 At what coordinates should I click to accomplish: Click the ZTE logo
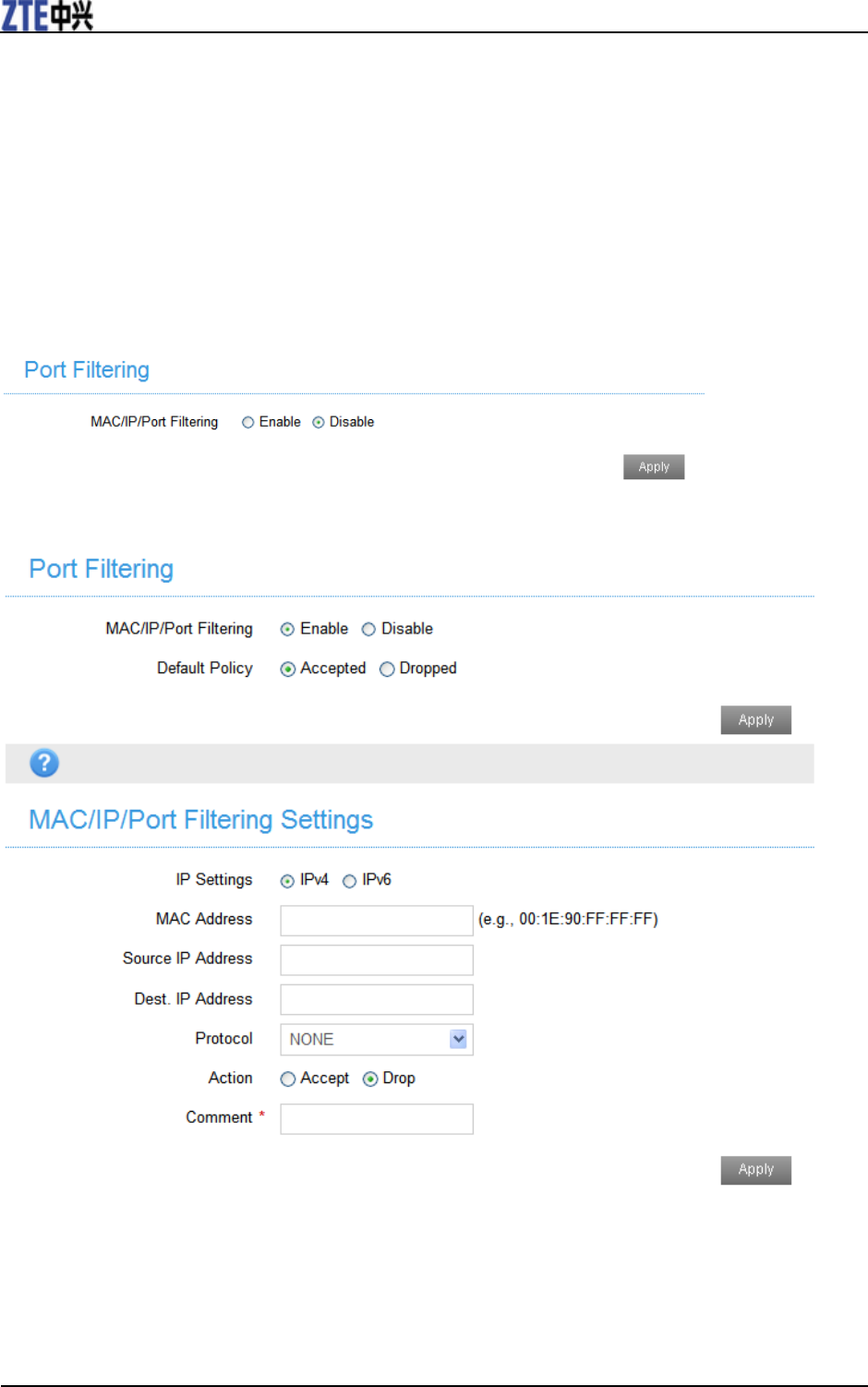(47, 16)
